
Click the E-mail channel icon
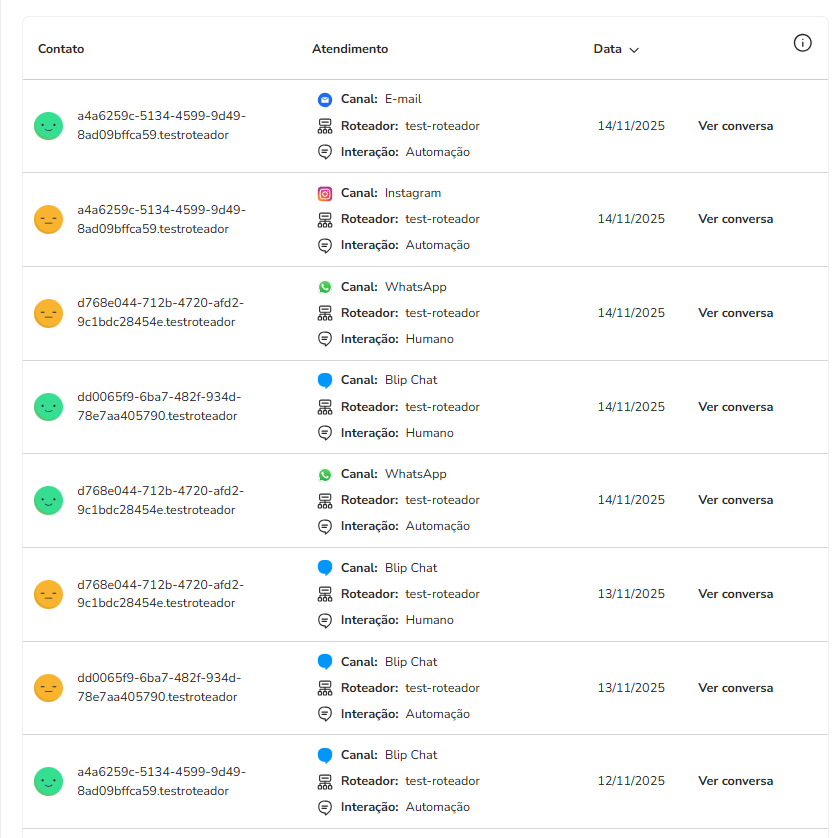(x=325, y=100)
